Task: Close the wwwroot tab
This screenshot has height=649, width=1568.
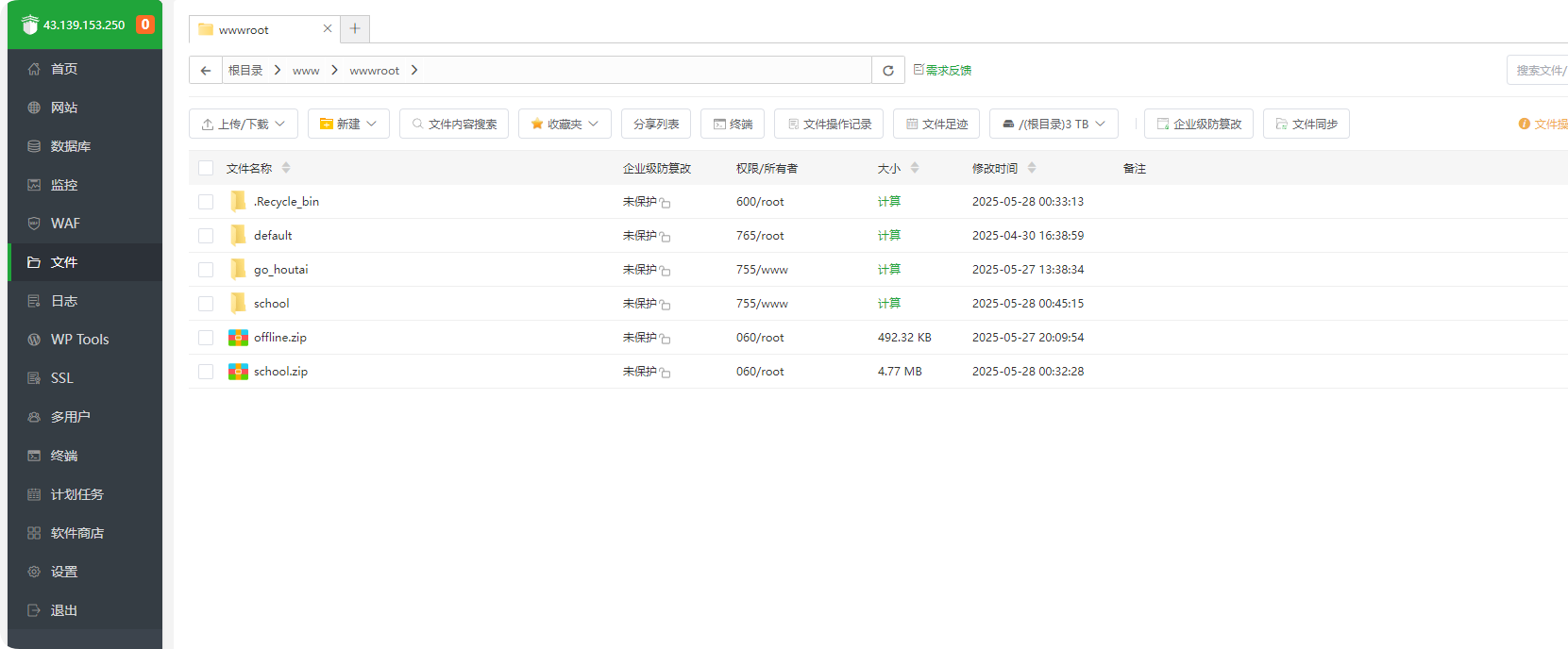Action: 328,28
